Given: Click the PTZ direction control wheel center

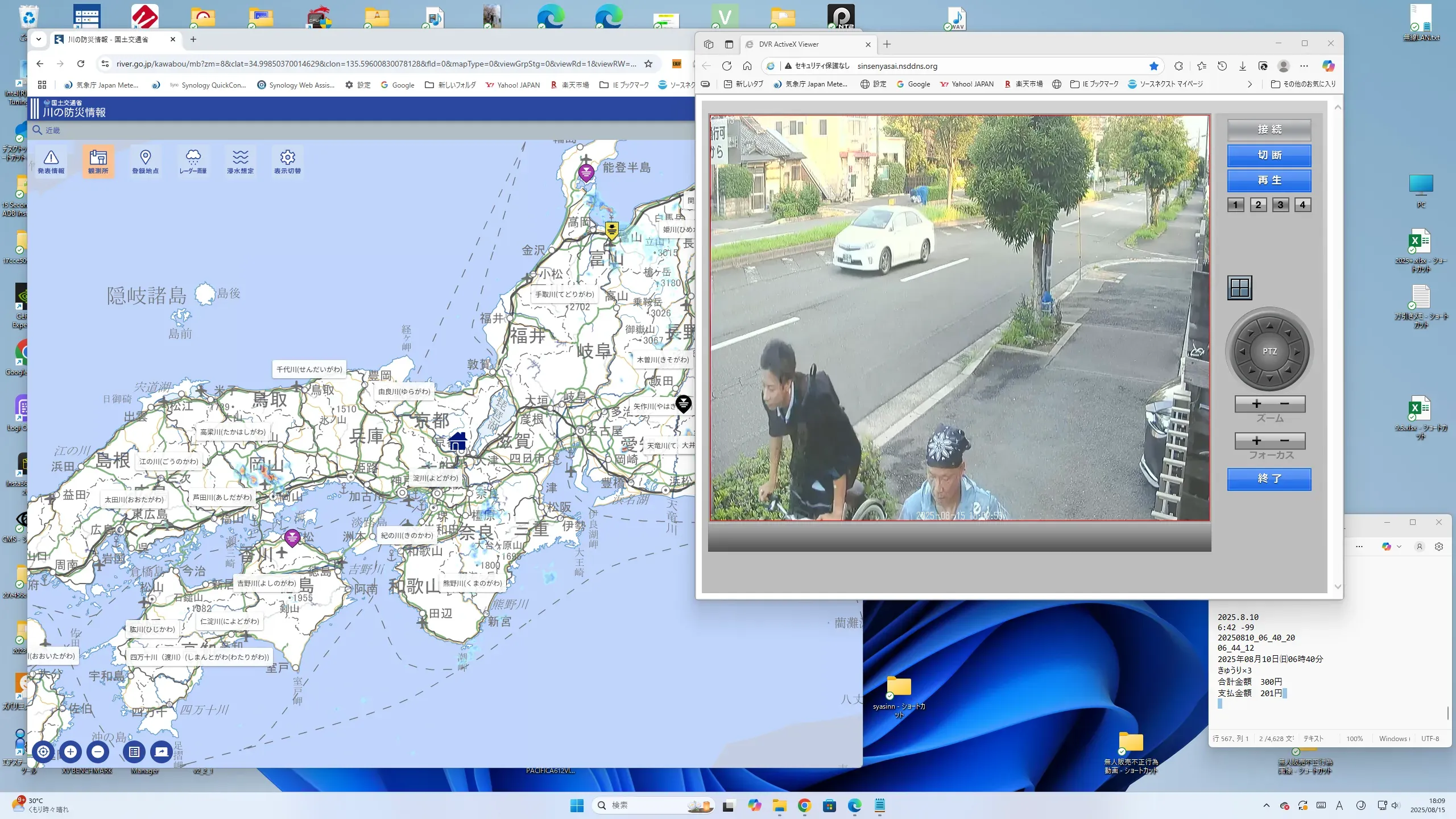Looking at the screenshot, I should [1269, 351].
